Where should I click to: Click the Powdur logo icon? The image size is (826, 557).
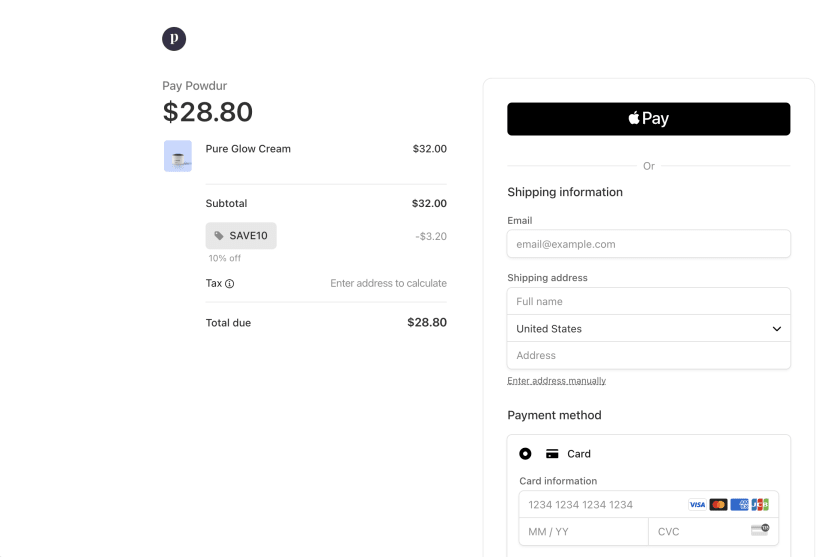pos(174,39)
